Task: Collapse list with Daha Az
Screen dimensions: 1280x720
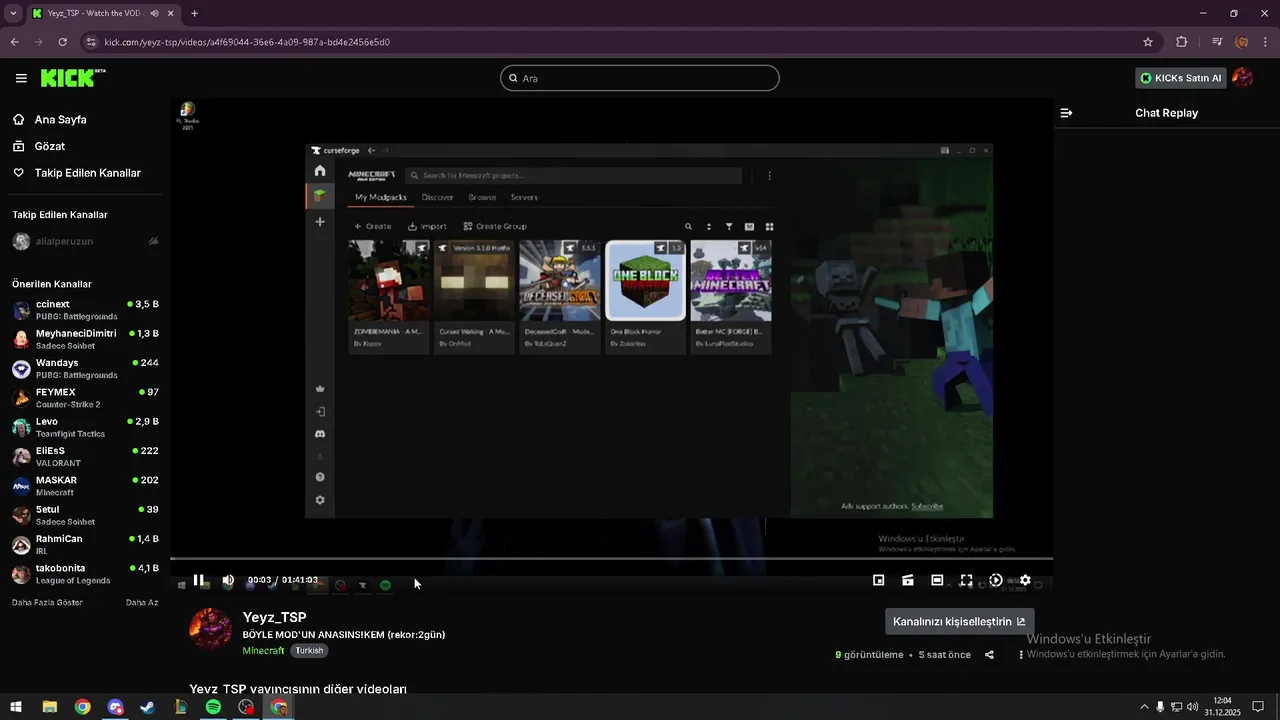Action: click(x=142, y=603)
